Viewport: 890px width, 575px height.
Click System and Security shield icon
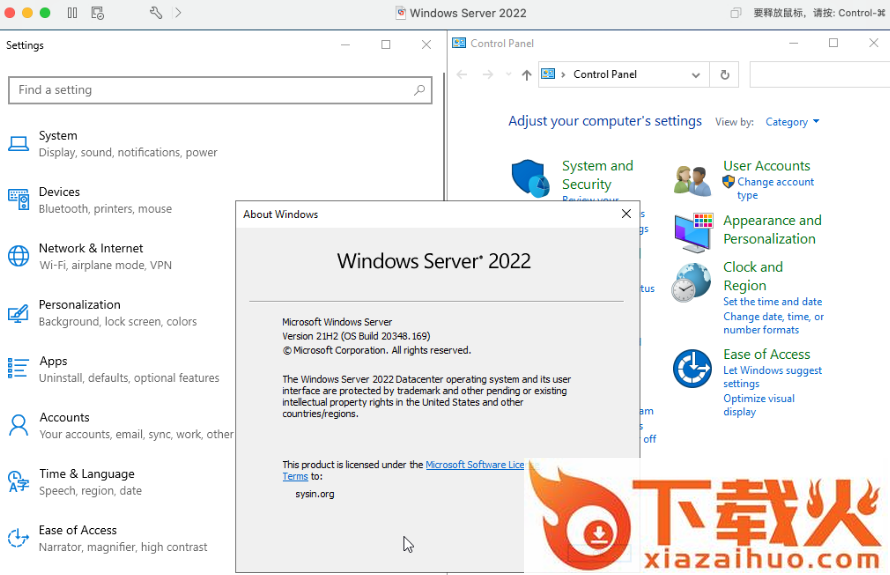coord(530,178)
